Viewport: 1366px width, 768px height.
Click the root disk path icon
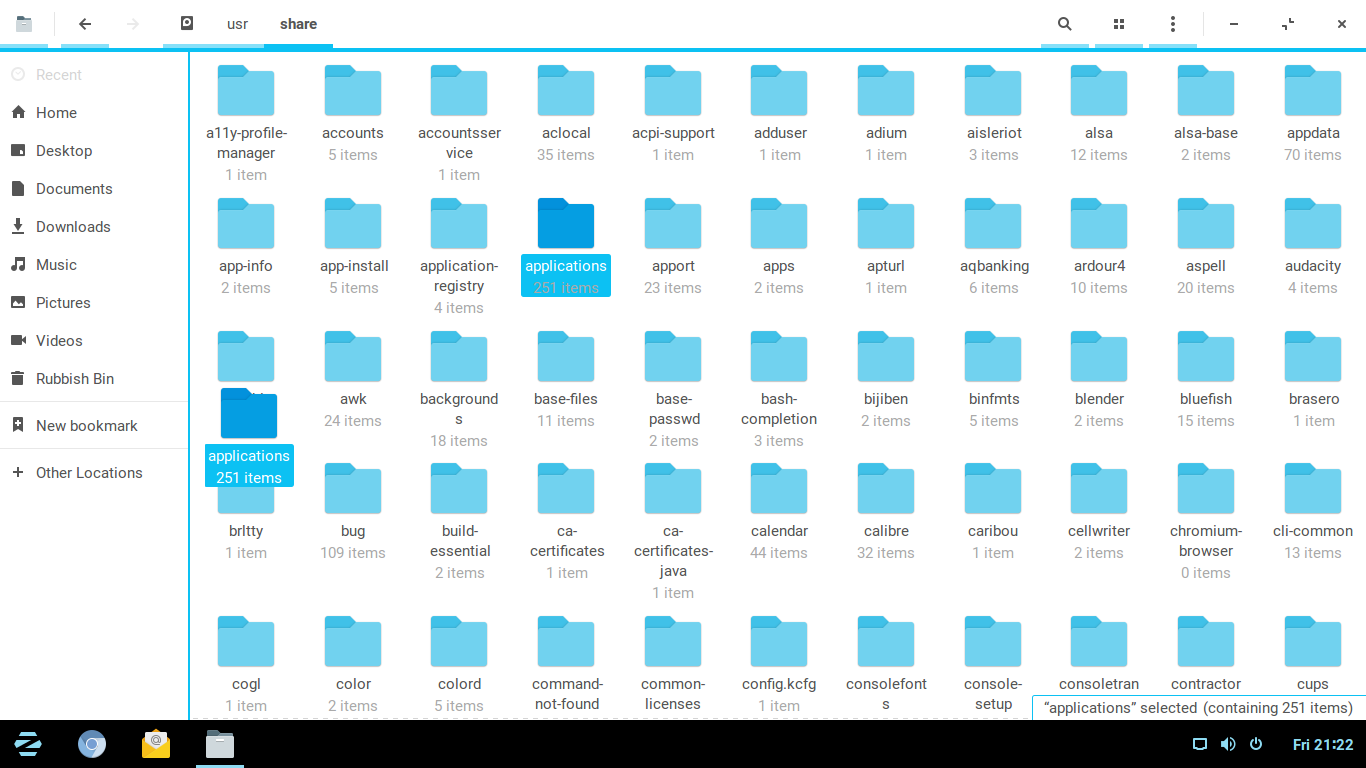(186, 24)
